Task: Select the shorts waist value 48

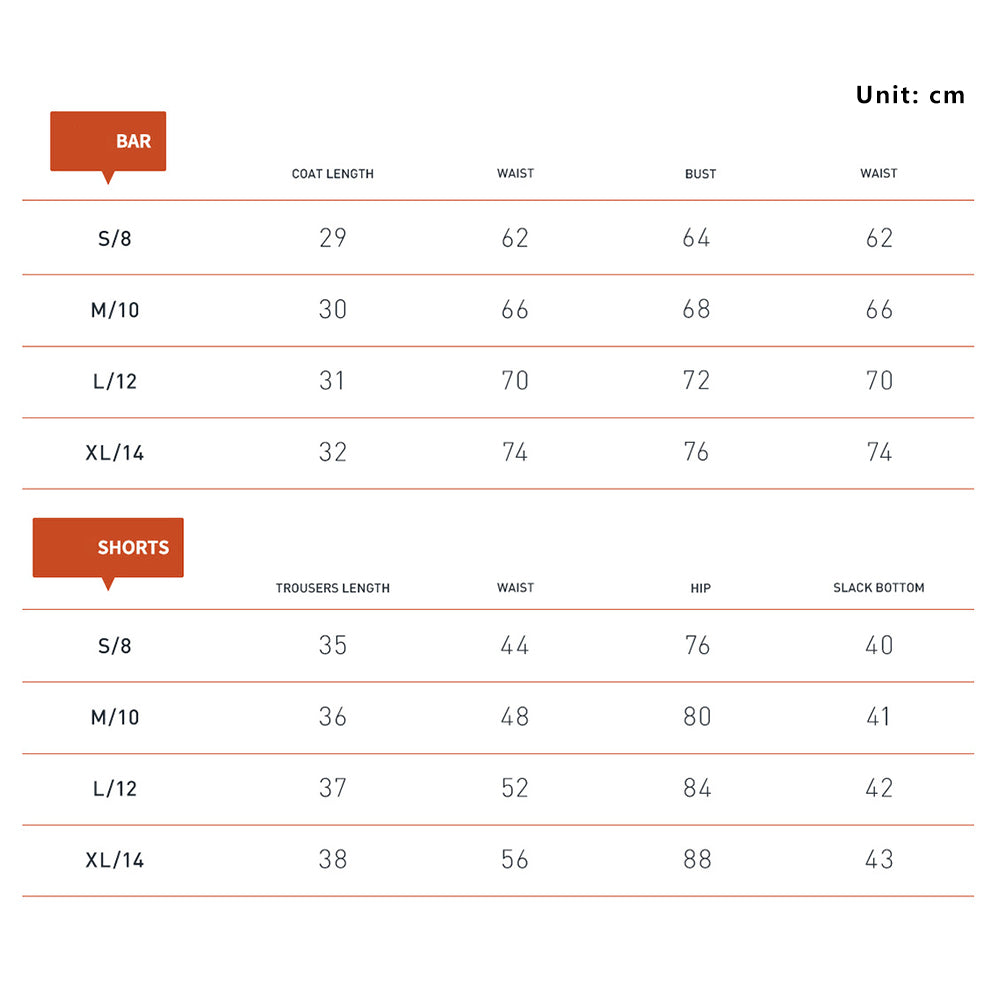Action: click(x=515, y=717)
